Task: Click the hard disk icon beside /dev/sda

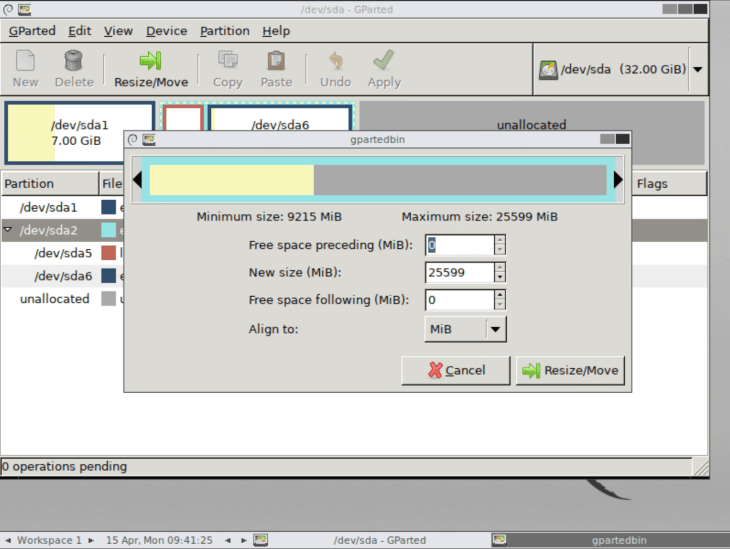Action: point(548,70)
